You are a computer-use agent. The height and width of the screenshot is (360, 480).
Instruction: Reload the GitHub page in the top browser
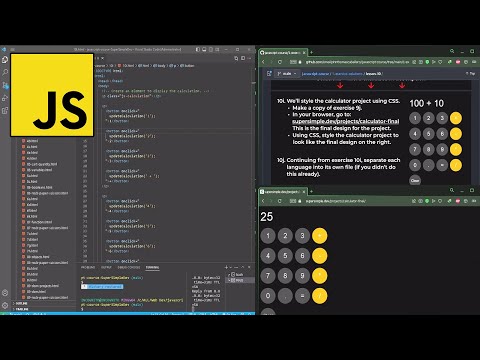coord(280,62)
